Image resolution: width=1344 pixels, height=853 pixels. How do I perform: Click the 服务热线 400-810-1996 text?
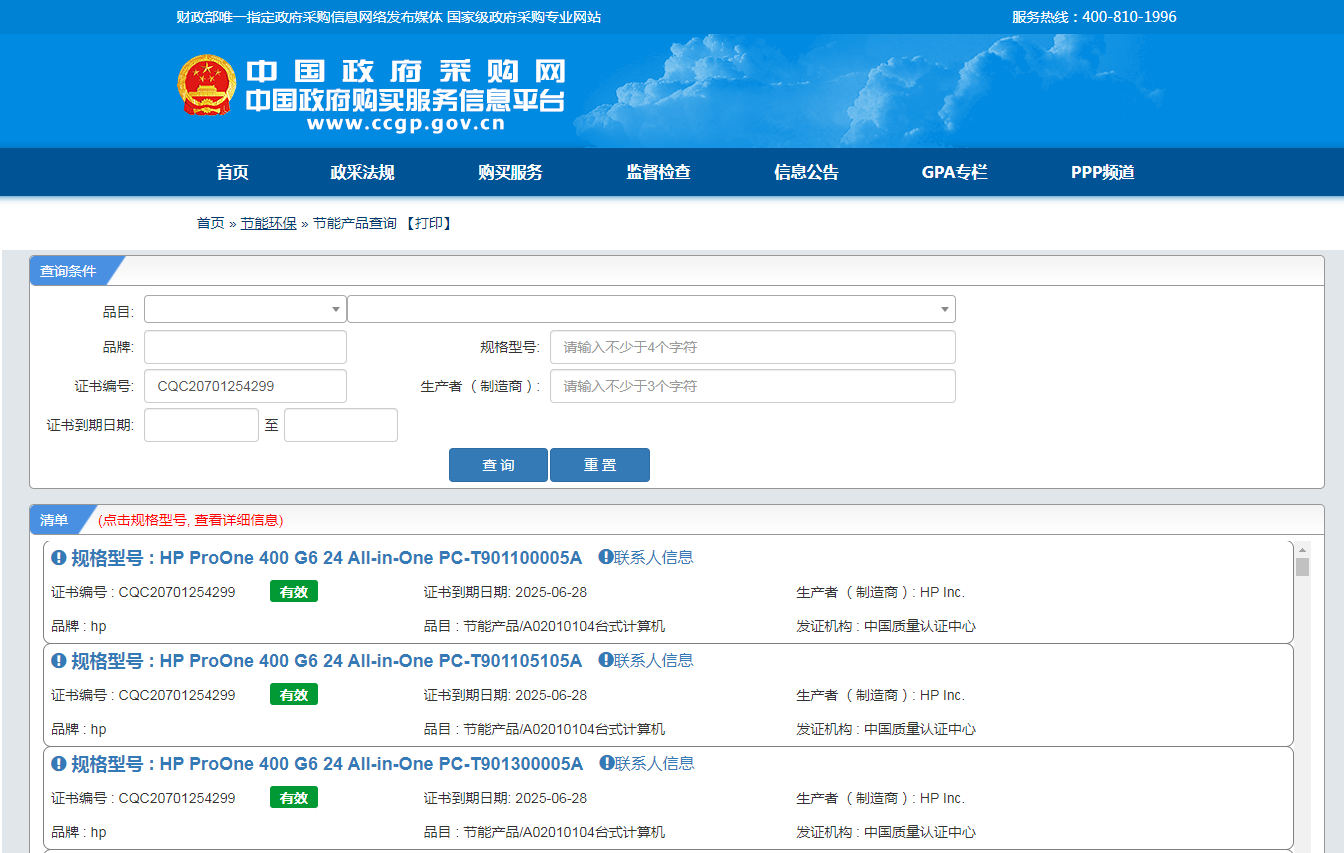(1094, 17)
